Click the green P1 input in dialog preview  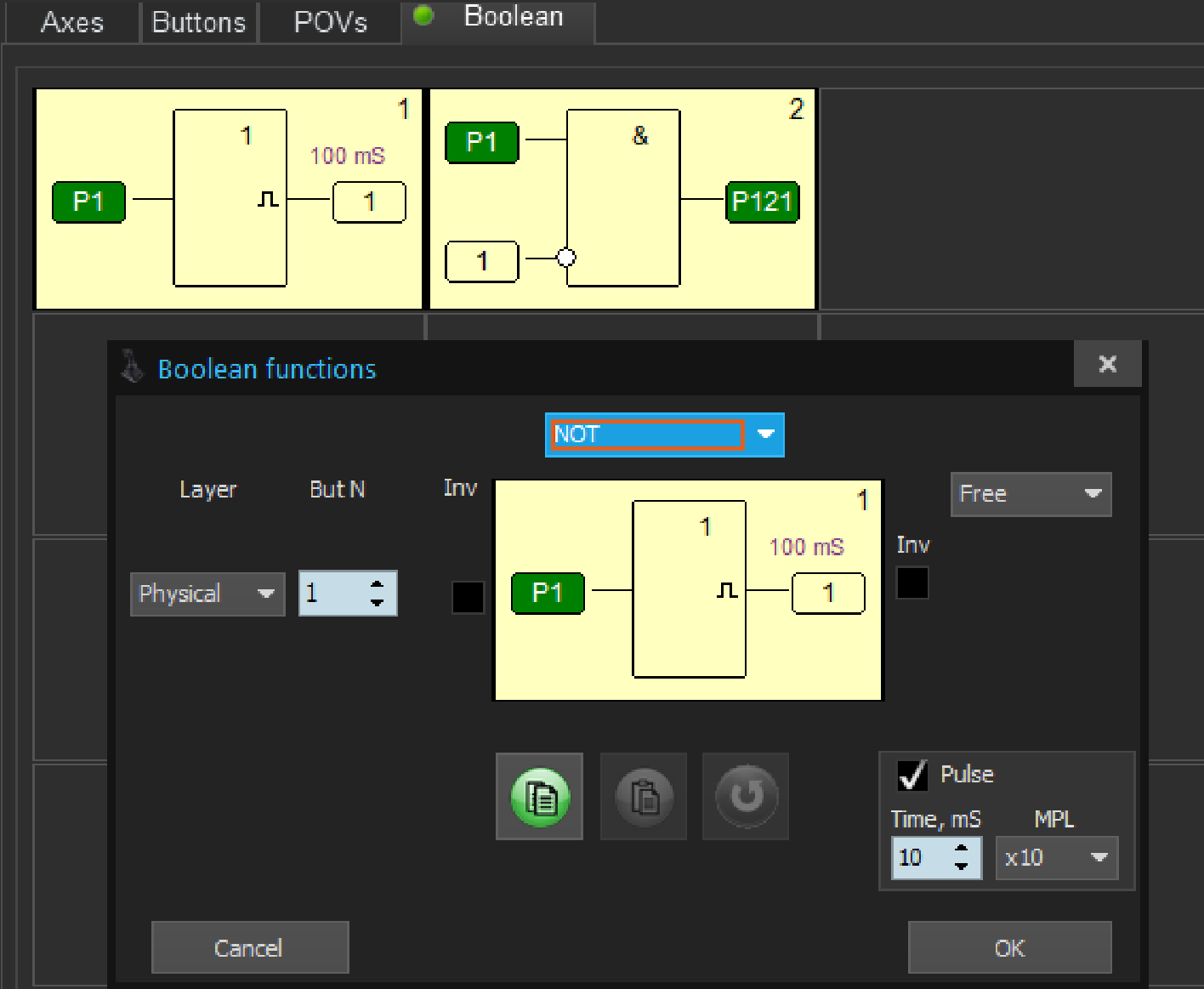pos(548,593)
